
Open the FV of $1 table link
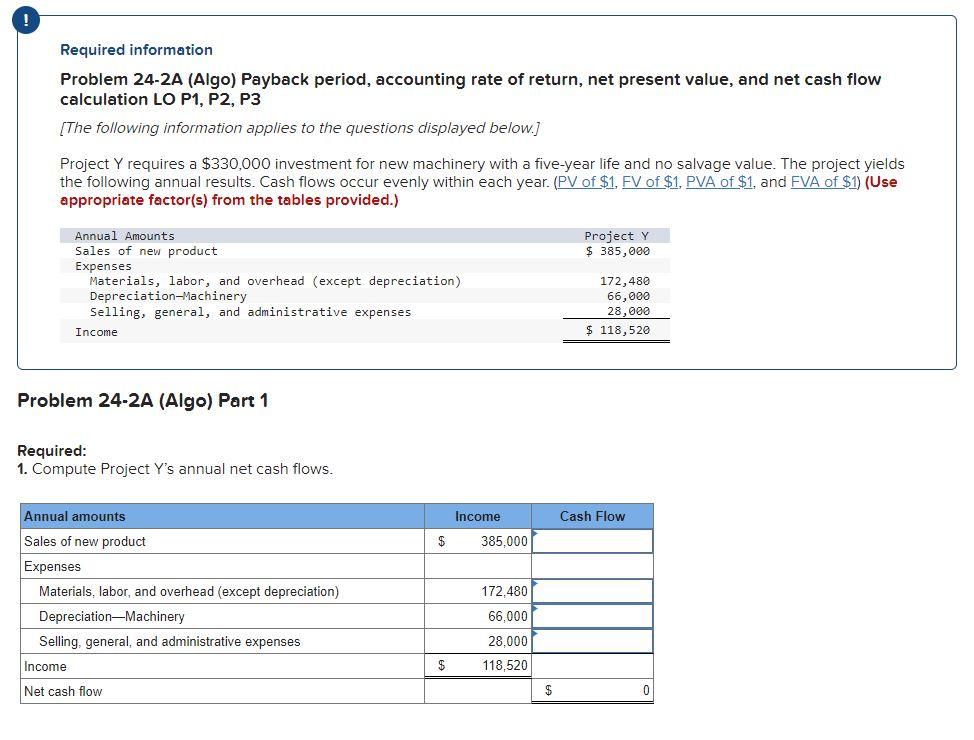[650, 182]
